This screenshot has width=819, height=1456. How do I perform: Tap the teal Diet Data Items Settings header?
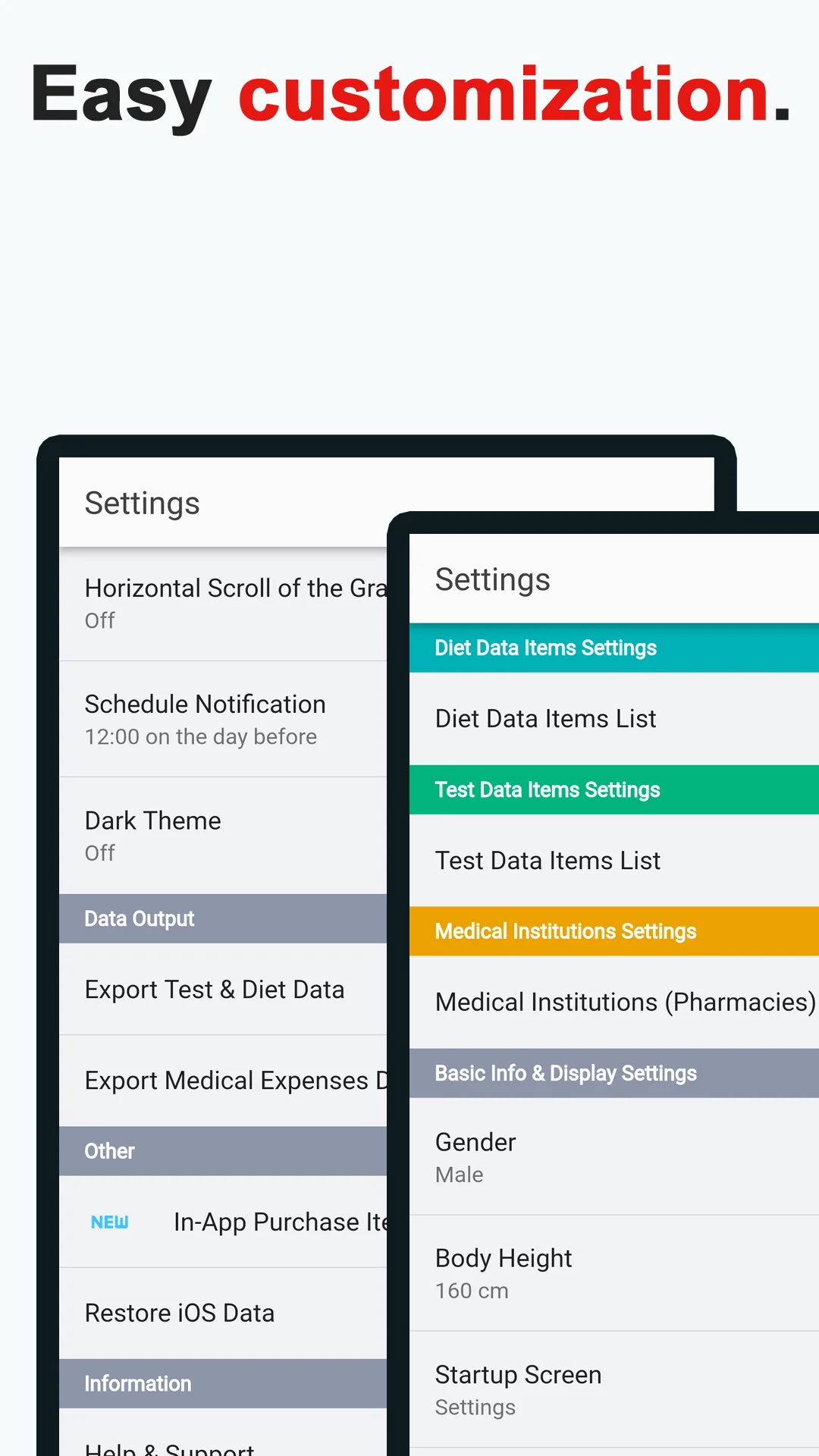click(614, 648)
